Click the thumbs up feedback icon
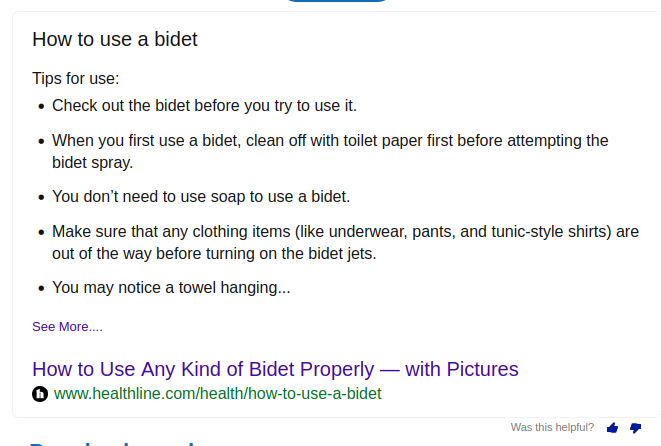Viewport: 661px width, 446px height. pos(612,428)
